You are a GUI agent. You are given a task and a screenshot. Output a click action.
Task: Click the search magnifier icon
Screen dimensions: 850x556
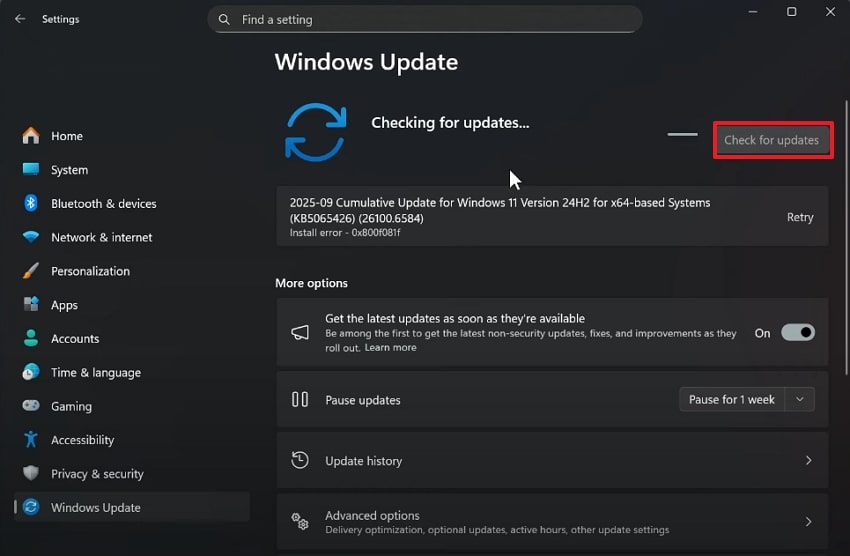(x=224, y=20)
